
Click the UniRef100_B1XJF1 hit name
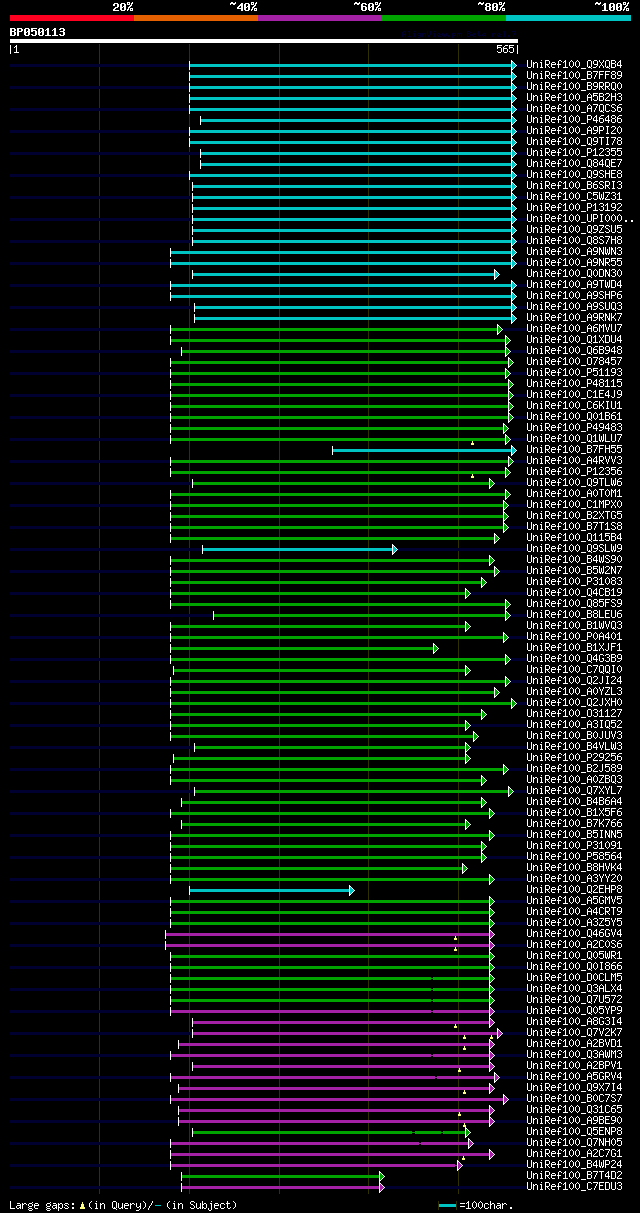click(x=574, y=648)
